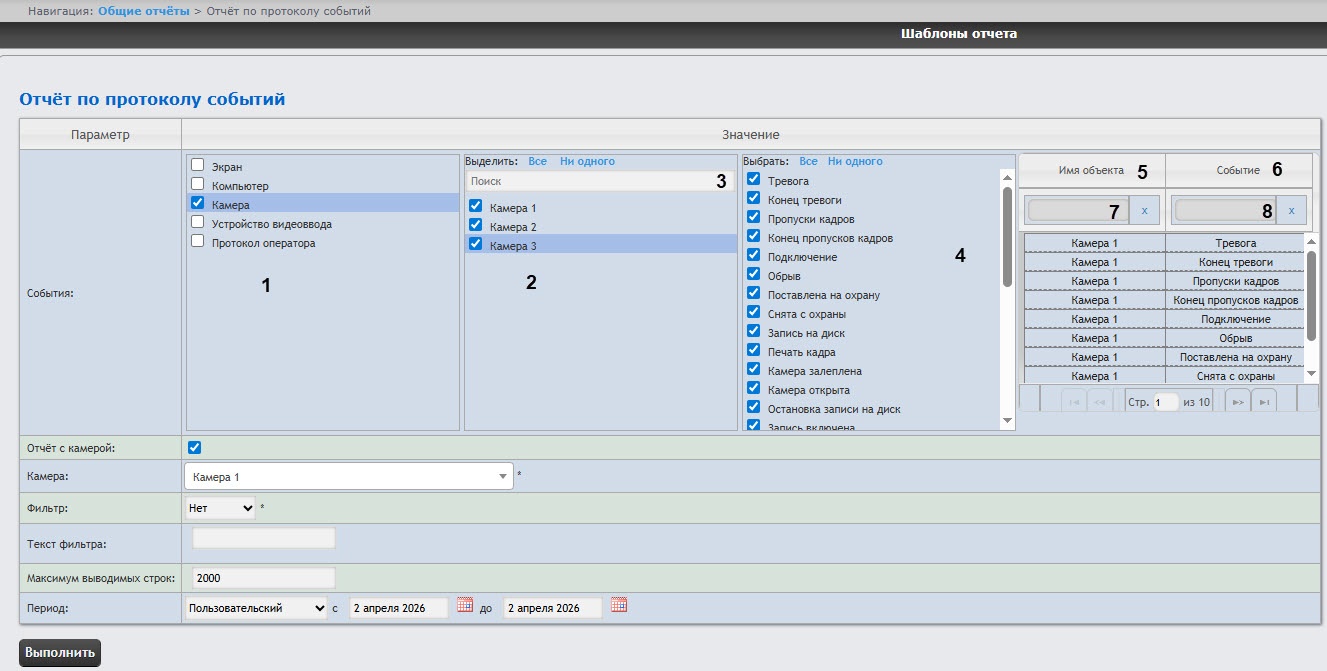Expand the Фильтр dropdown set to Нет

click(221, 508)
